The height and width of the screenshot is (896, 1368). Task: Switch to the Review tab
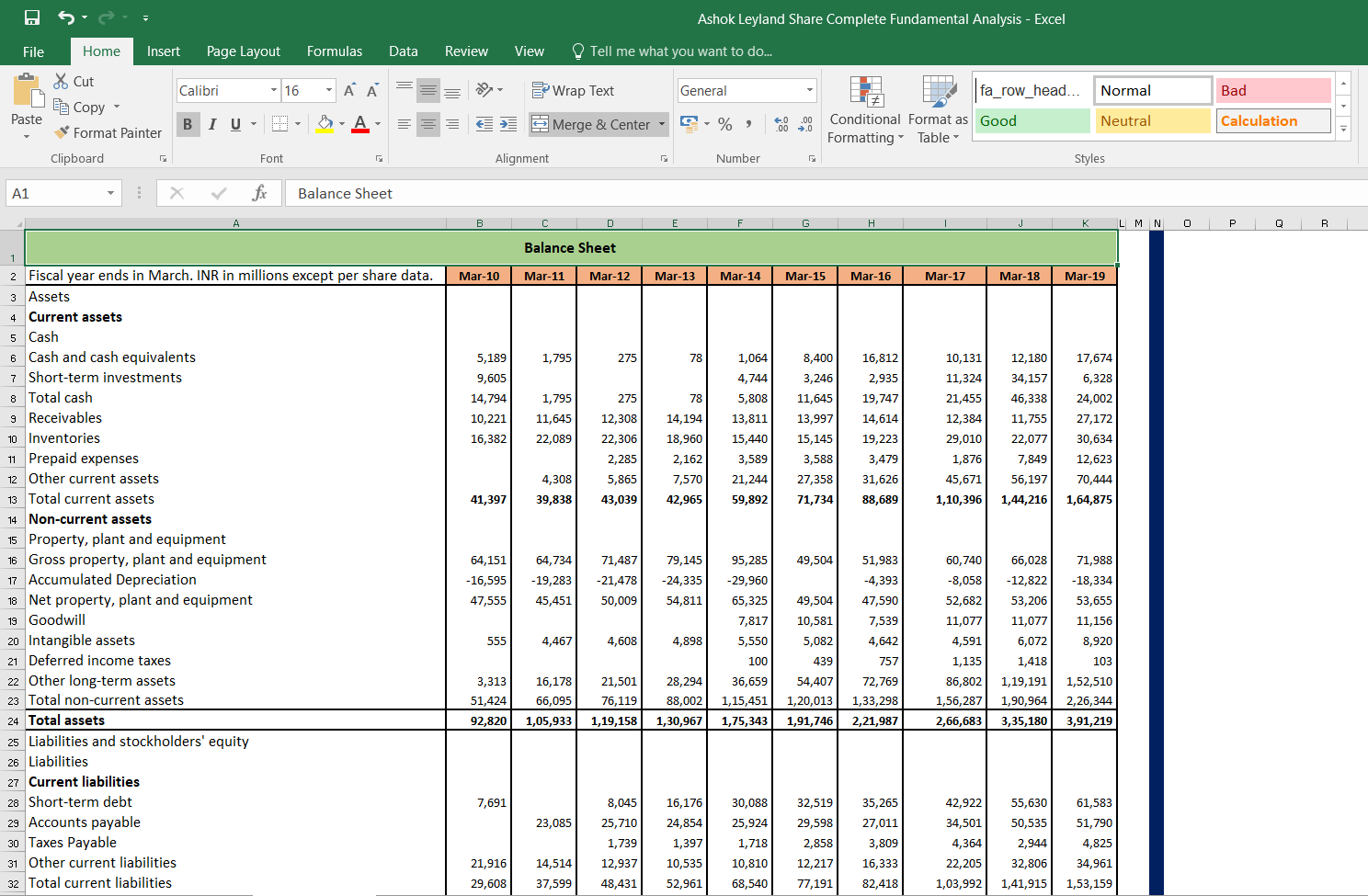[466, 51]
